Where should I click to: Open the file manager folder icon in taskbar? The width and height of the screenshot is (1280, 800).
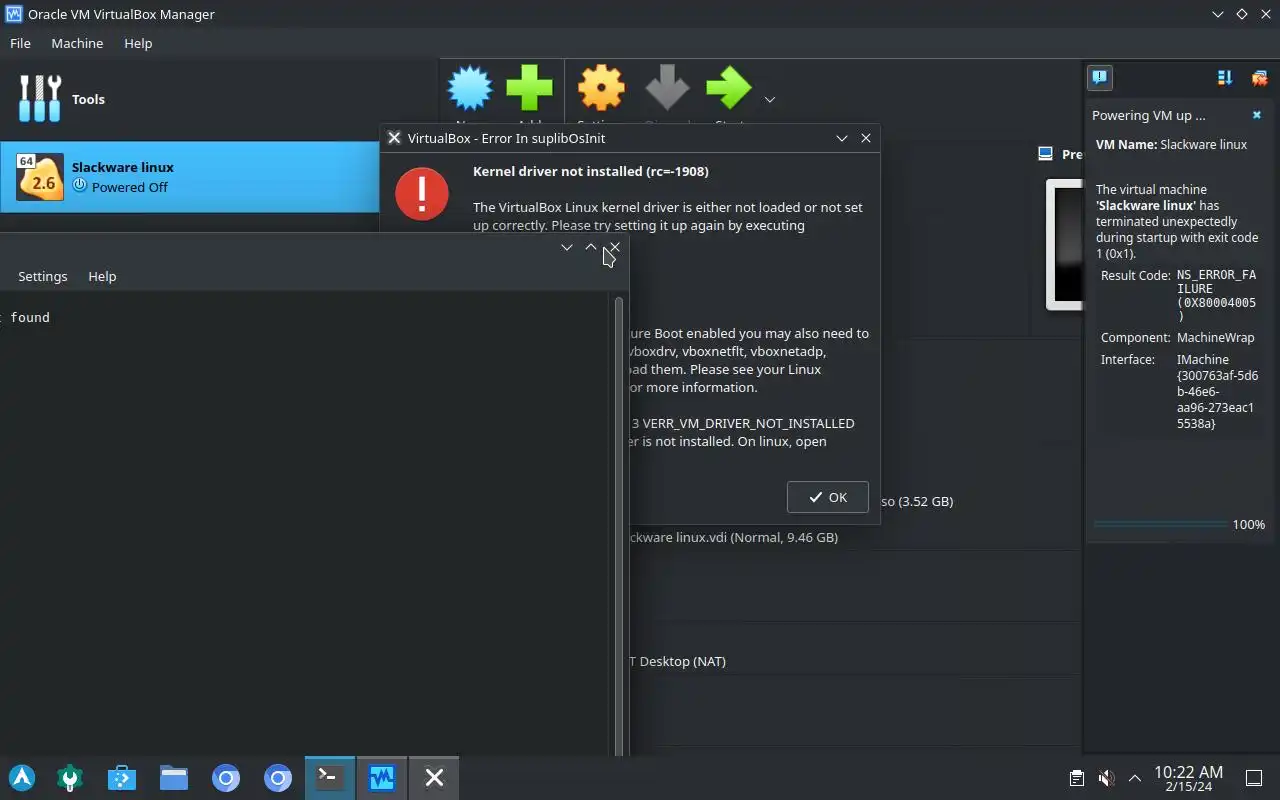coord(174,778)
